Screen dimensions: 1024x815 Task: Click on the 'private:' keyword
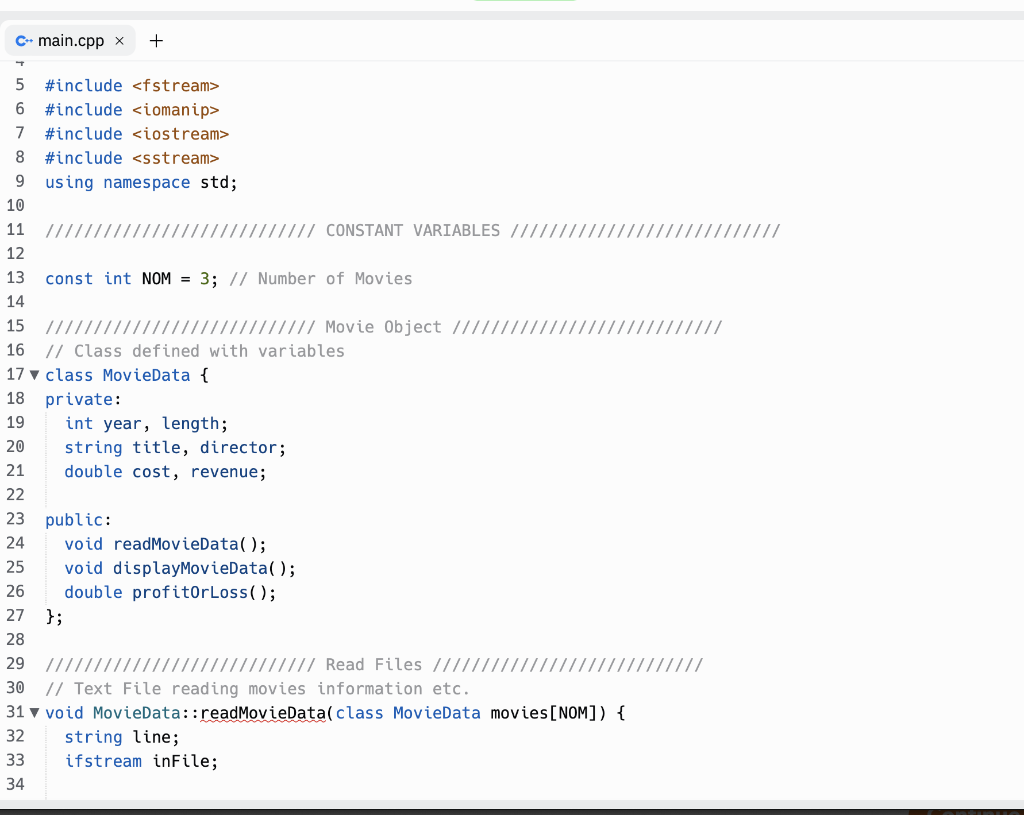(x=83, y=400)
